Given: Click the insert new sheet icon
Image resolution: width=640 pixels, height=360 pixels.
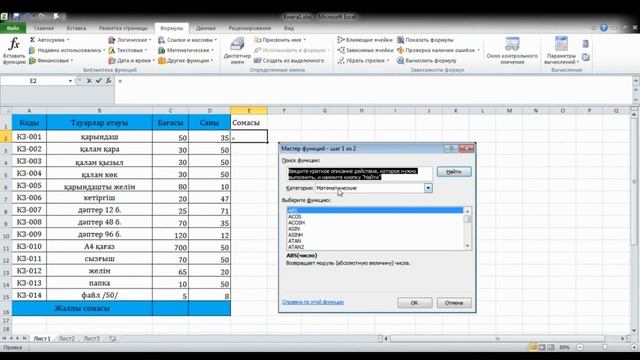Looking at the screenshot, I should coord(112,339).
